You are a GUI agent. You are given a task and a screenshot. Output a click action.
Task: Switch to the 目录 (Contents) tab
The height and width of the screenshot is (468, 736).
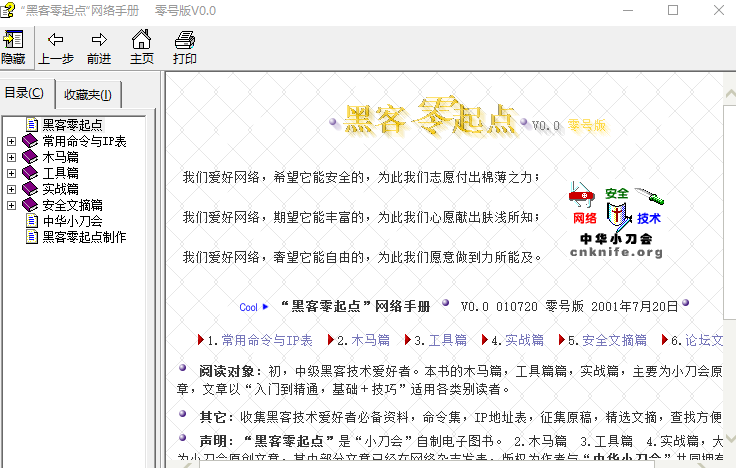tap(25, 94)
